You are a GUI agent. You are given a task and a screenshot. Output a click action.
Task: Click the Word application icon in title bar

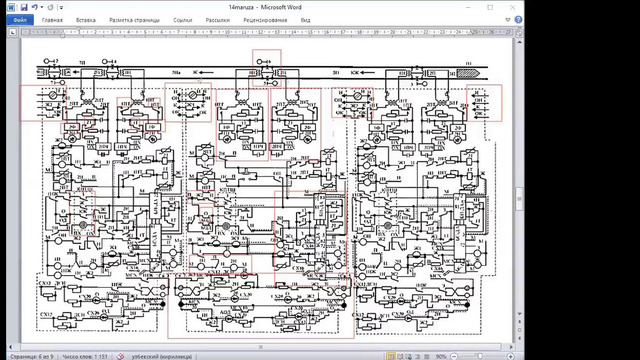pos(11,7)
